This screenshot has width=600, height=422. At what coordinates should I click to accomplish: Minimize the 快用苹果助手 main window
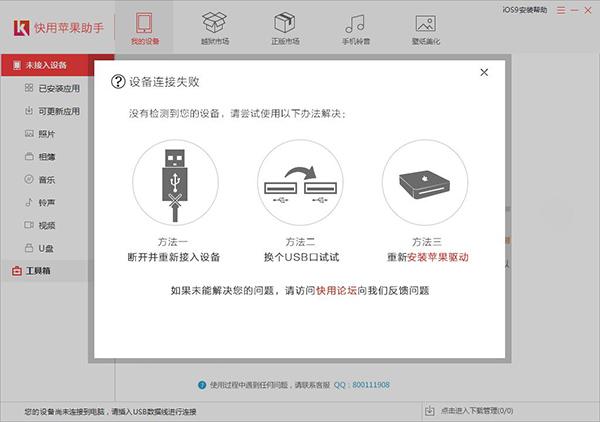[x=574, y=10]
